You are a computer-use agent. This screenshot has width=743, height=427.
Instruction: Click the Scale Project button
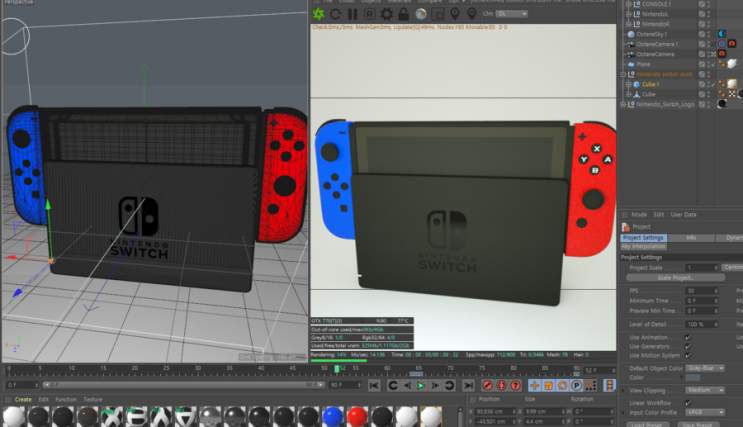[x=675, y=278]
